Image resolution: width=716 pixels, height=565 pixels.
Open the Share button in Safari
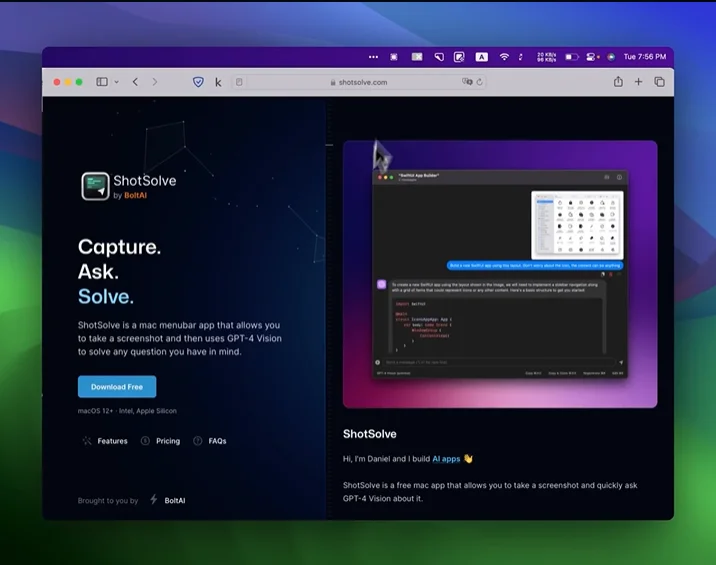click(618, 82)
